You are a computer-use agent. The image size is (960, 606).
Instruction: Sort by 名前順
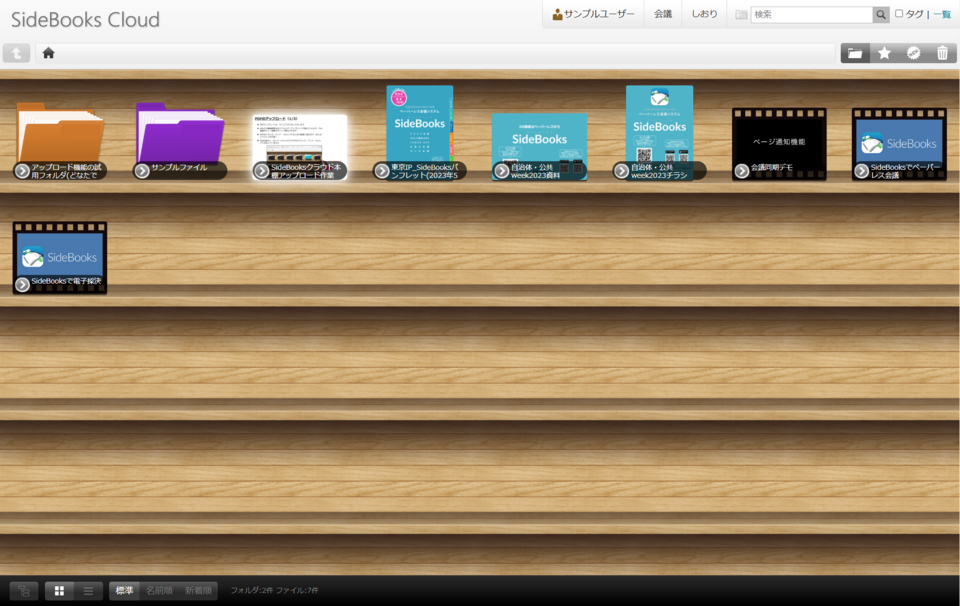pyautogui.click(x=159, y=591)
